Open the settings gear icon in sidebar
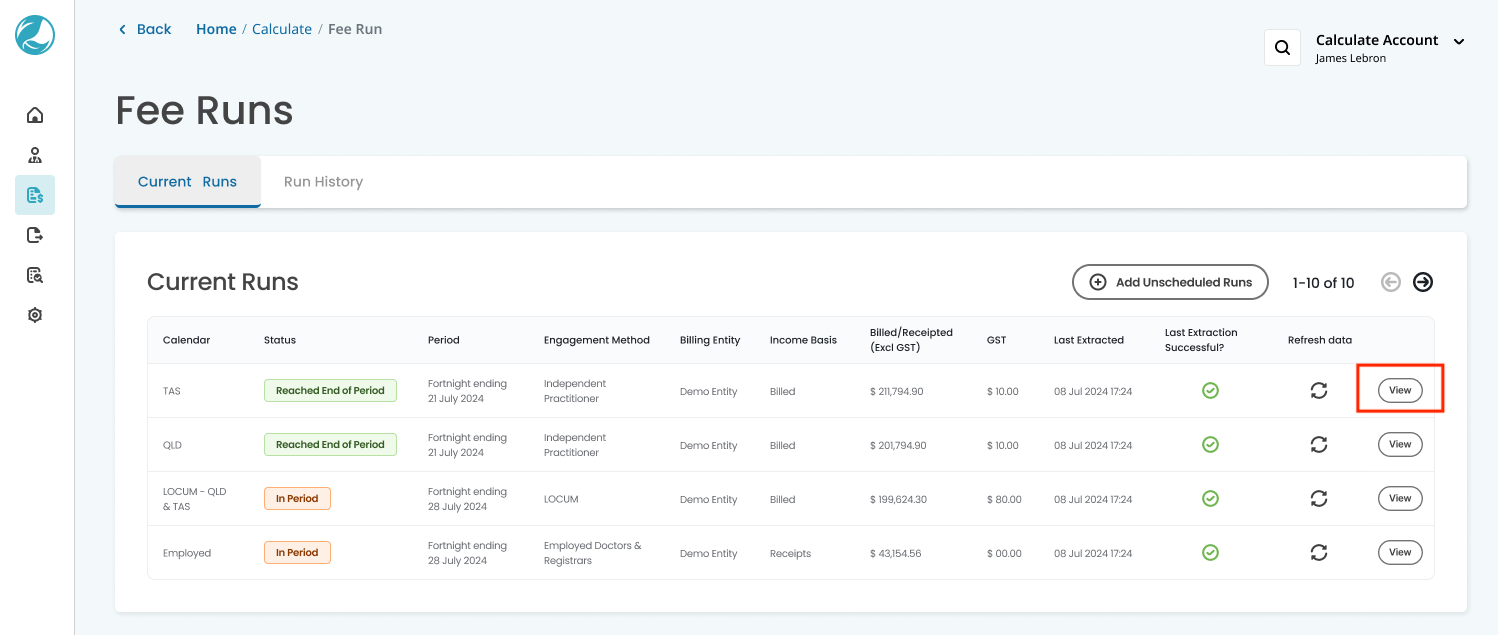Image resolution: width=1498 pixels, height=635 pixels. (x=35, y=315)
